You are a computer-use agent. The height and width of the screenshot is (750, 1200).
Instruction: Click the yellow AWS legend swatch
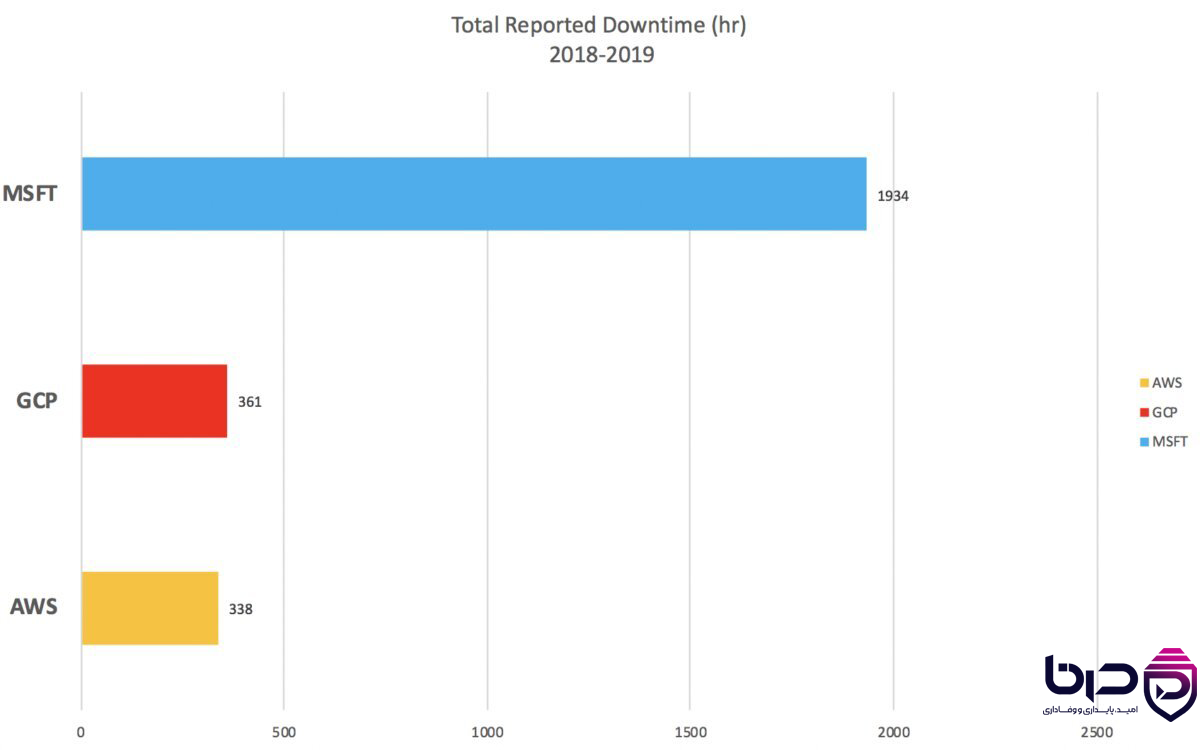1144,382
